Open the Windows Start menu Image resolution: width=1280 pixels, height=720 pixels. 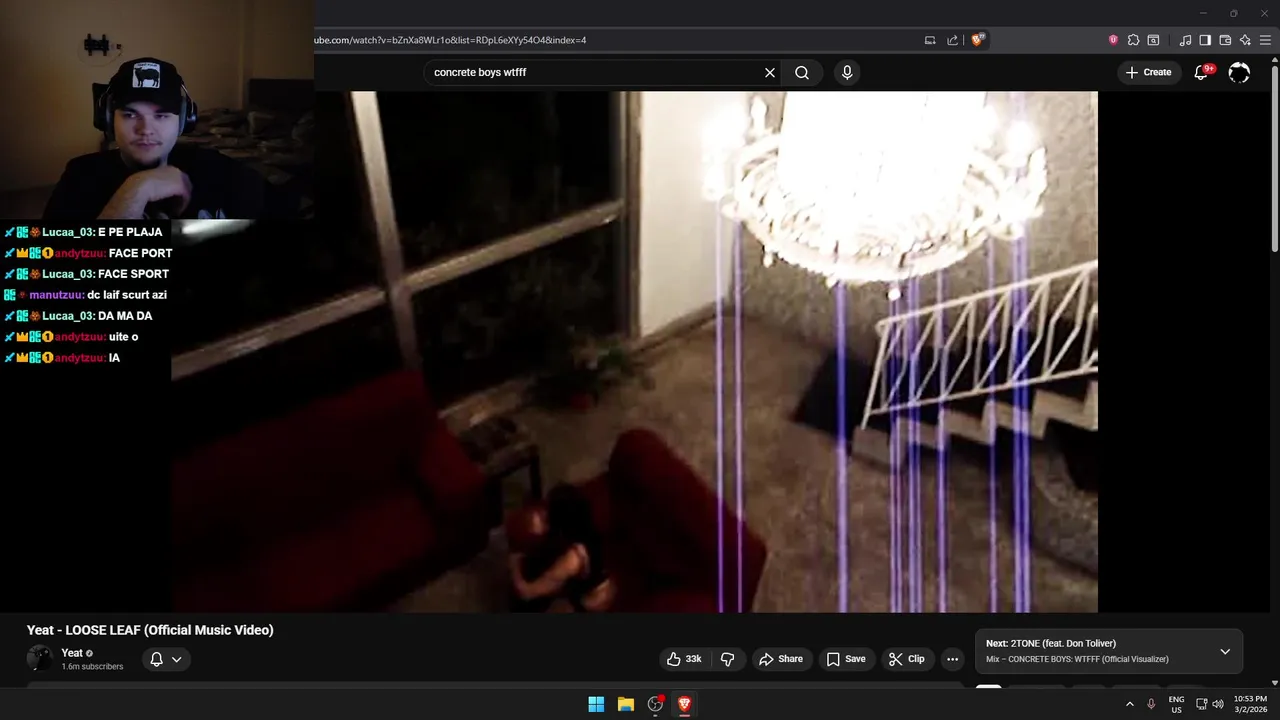596,704
